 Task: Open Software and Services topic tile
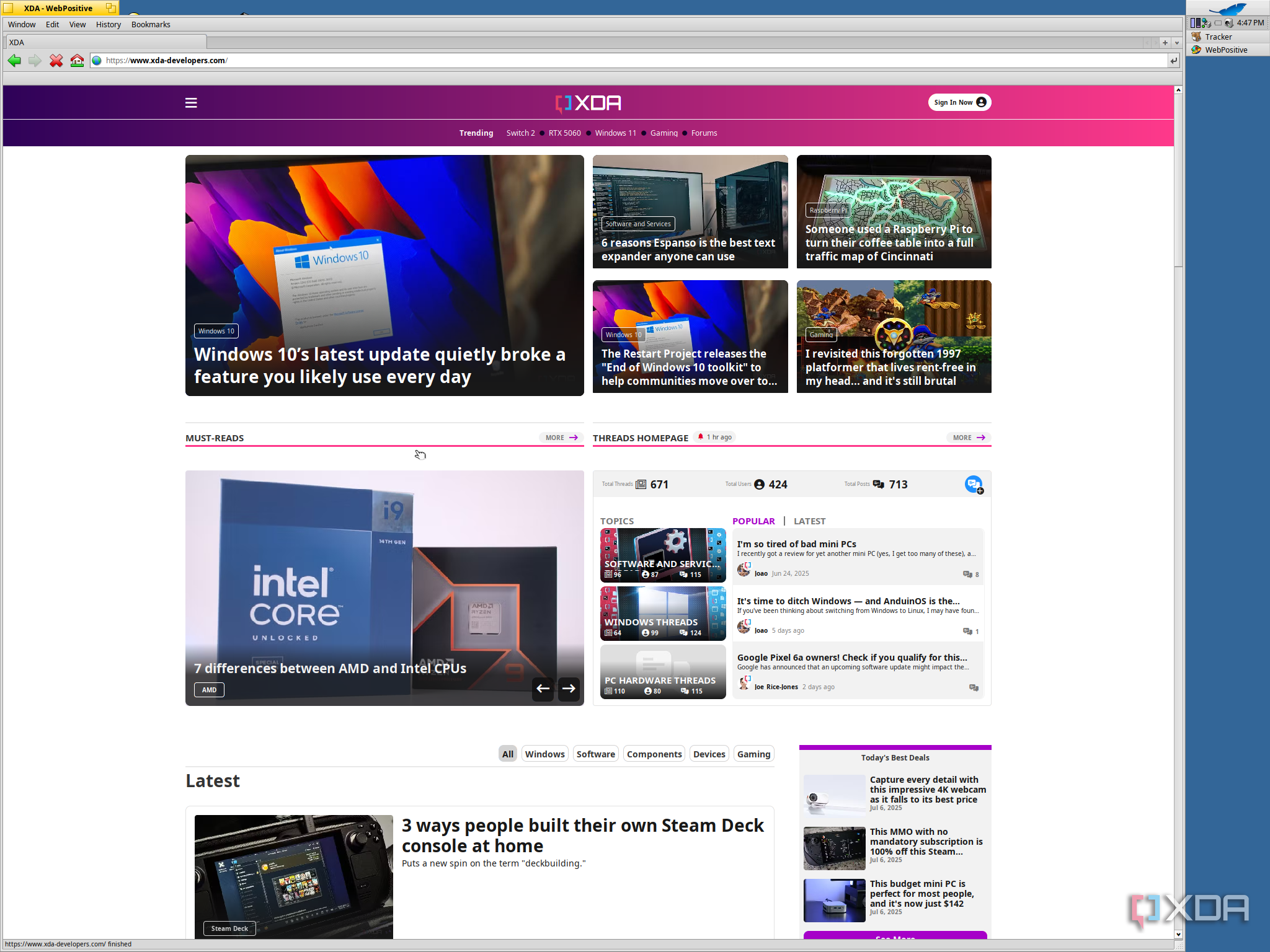(x=663, y=555)
